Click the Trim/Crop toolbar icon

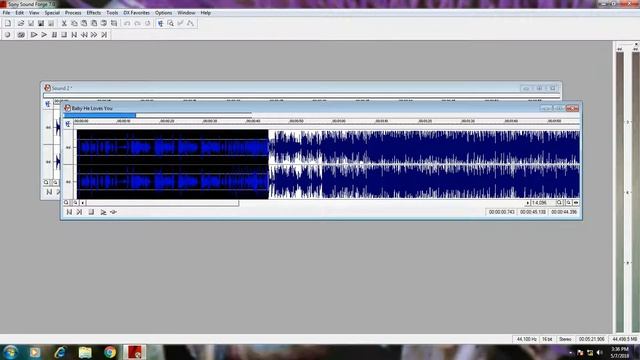(x=114, y=23)
